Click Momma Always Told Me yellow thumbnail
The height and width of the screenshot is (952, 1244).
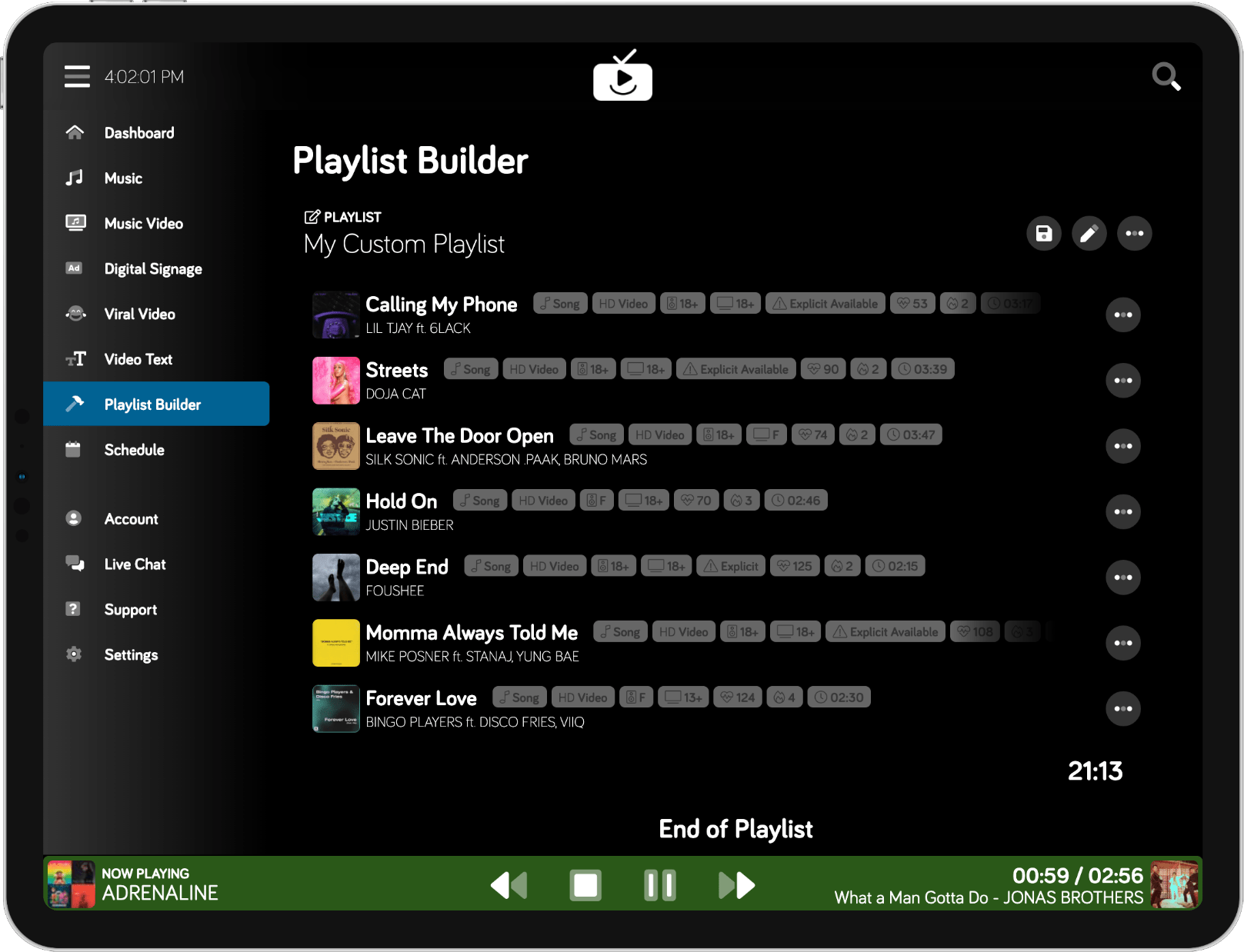pyautogui.click(x=336, y=643)
